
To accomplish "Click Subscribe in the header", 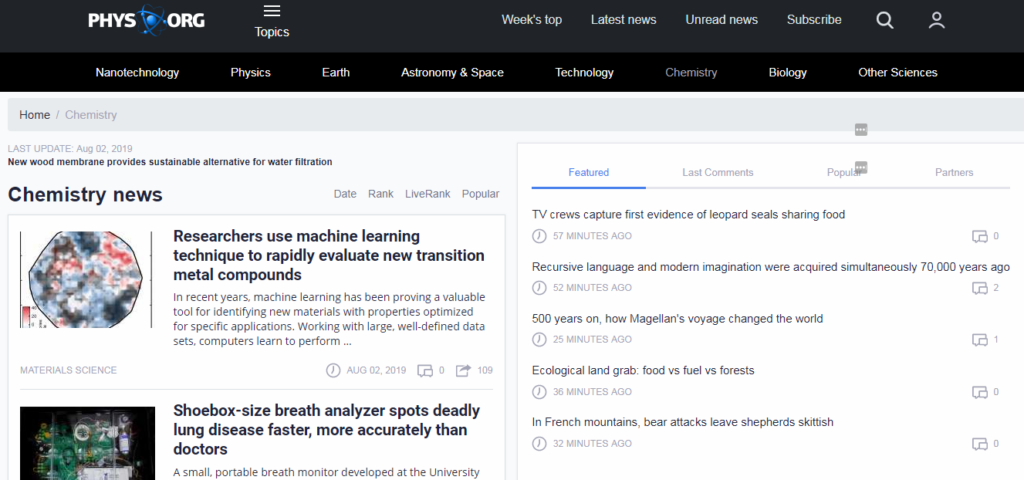I will 814,20.
